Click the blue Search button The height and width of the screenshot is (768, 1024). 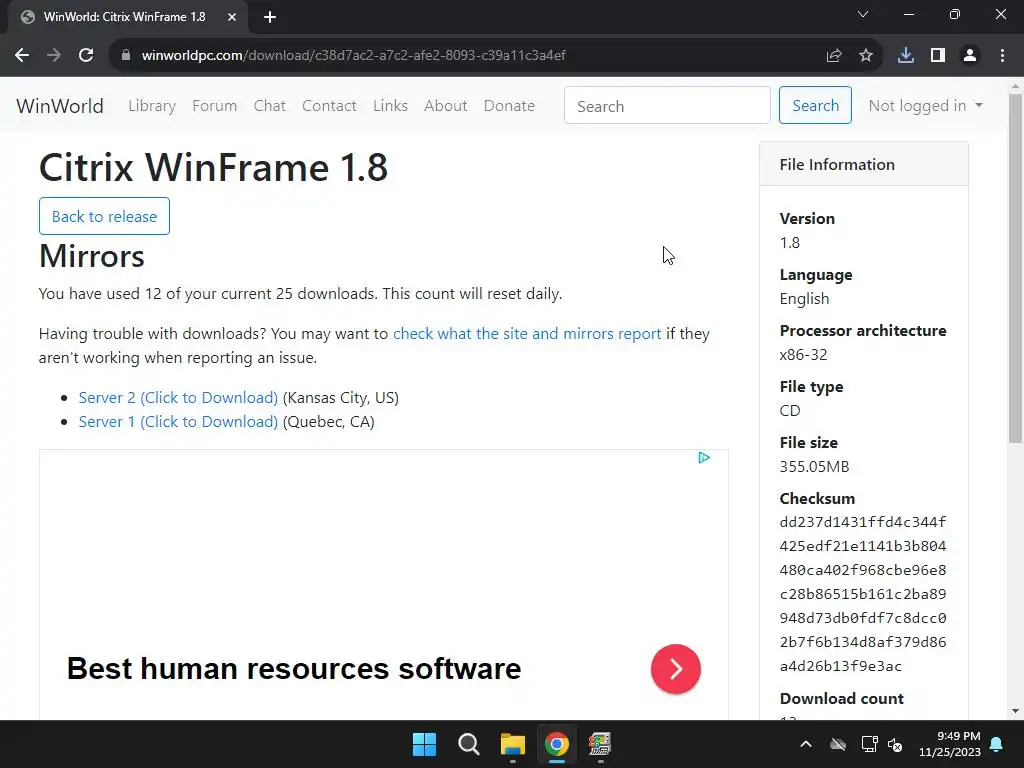click(x=815, y=105)
